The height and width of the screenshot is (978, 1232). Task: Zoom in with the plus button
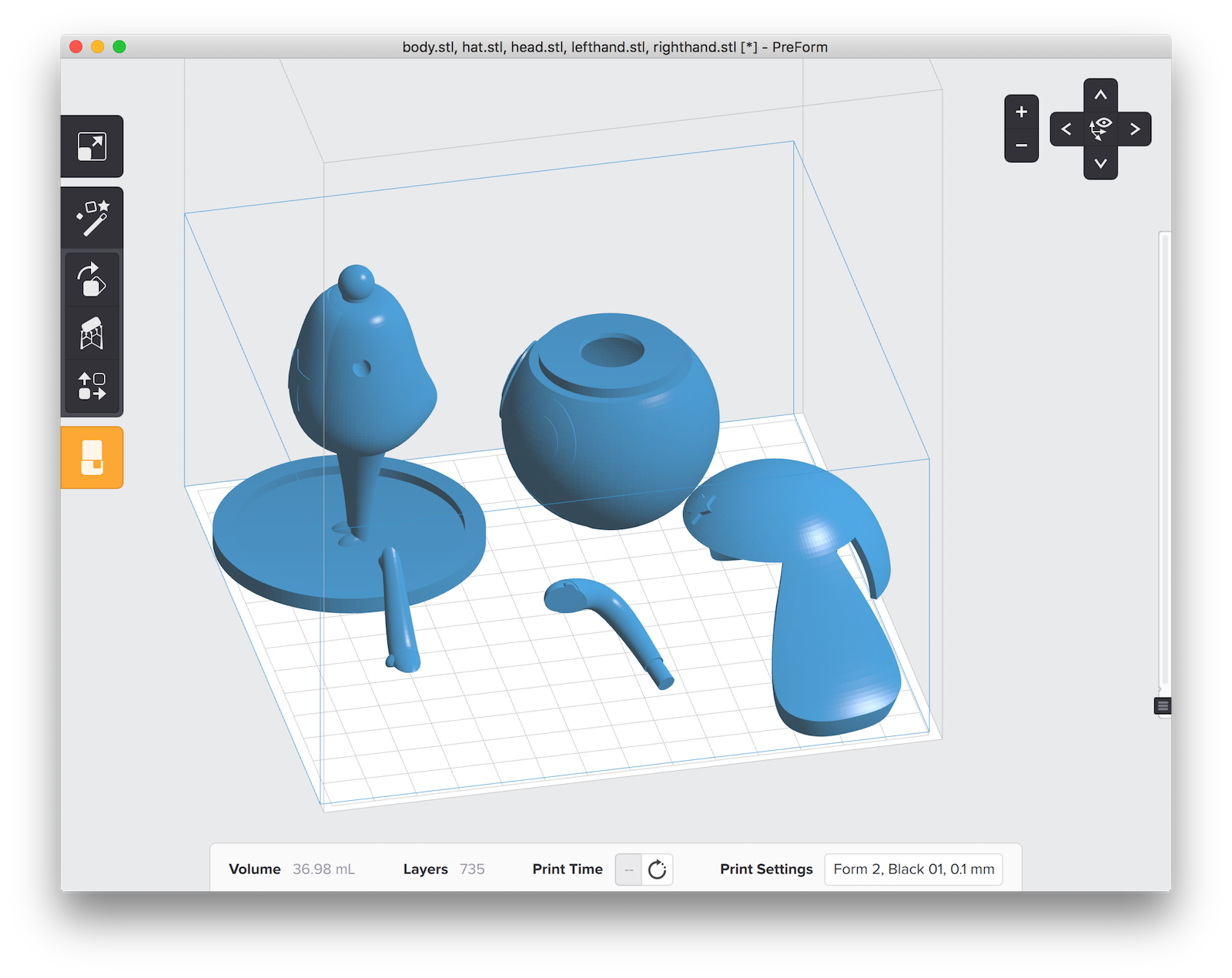coord(1021,112)
